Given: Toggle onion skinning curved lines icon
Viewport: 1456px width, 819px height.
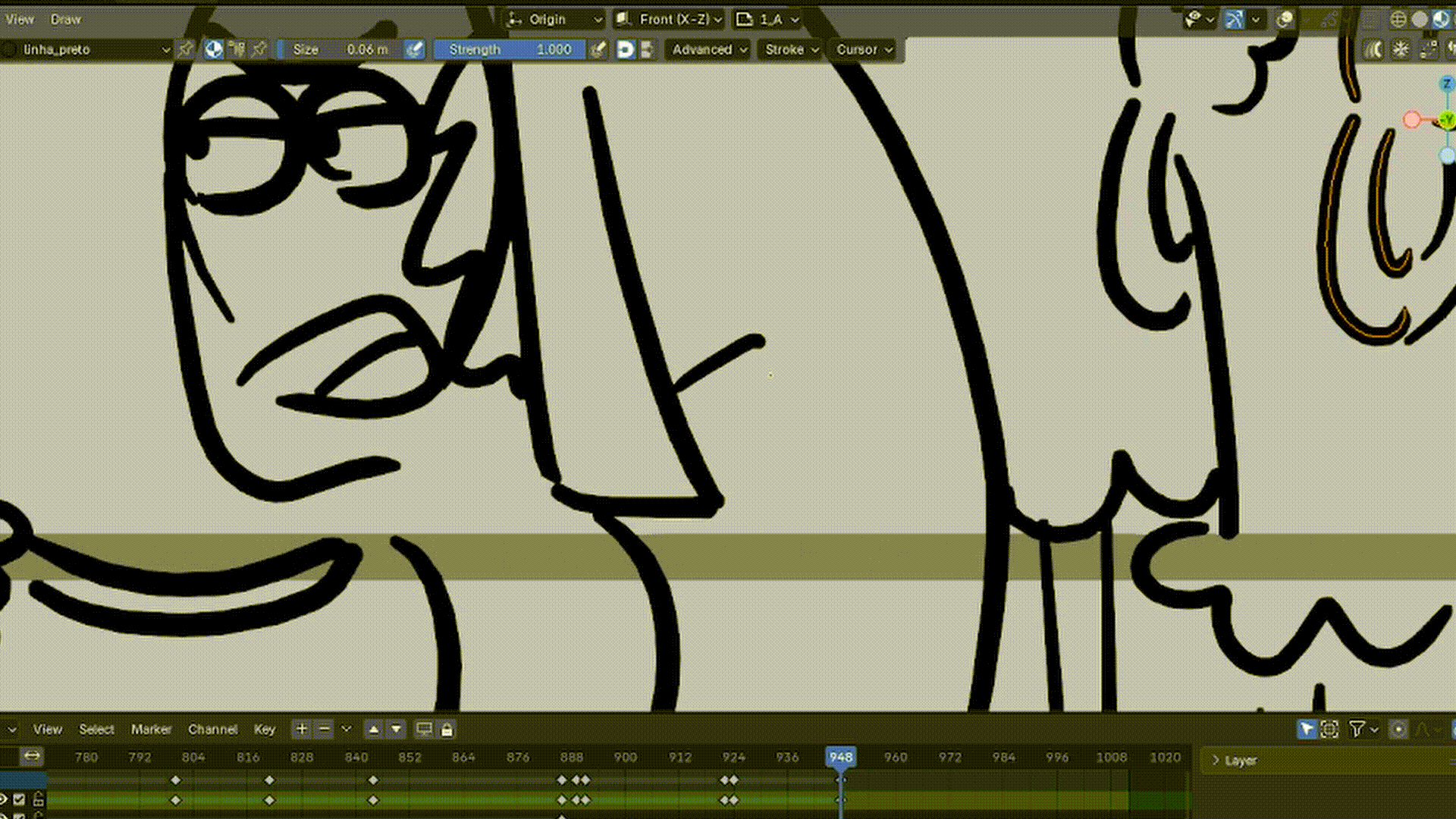Looking at the screenshot, I should (1374, 49).
